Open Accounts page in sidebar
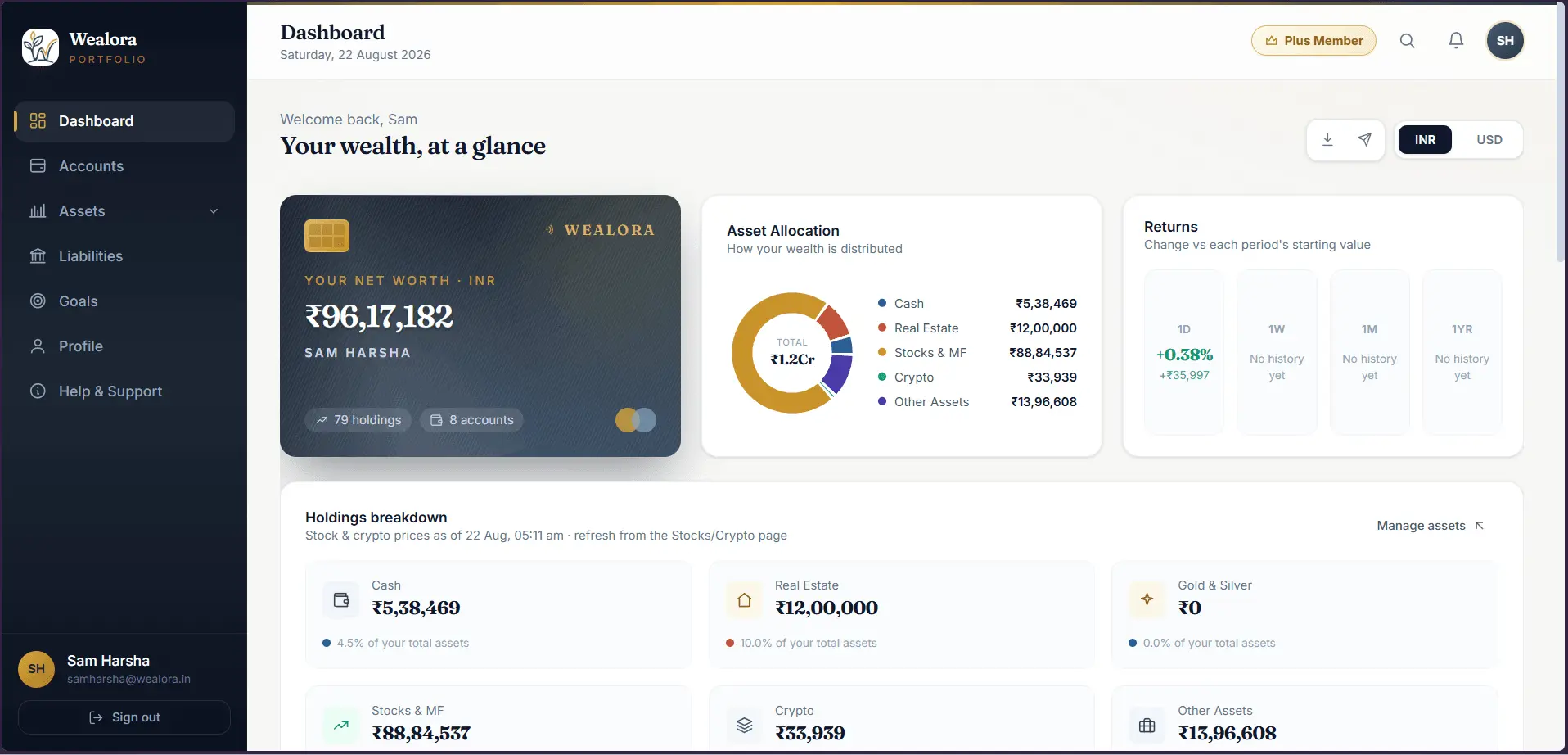 pos(124,166)
